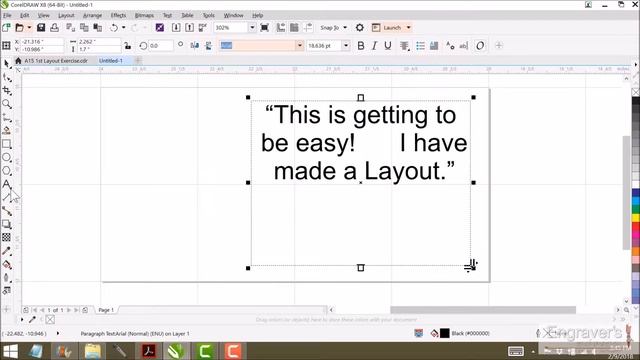Open the Windows Start button
The image size is (640, 360).
[10, 351]
